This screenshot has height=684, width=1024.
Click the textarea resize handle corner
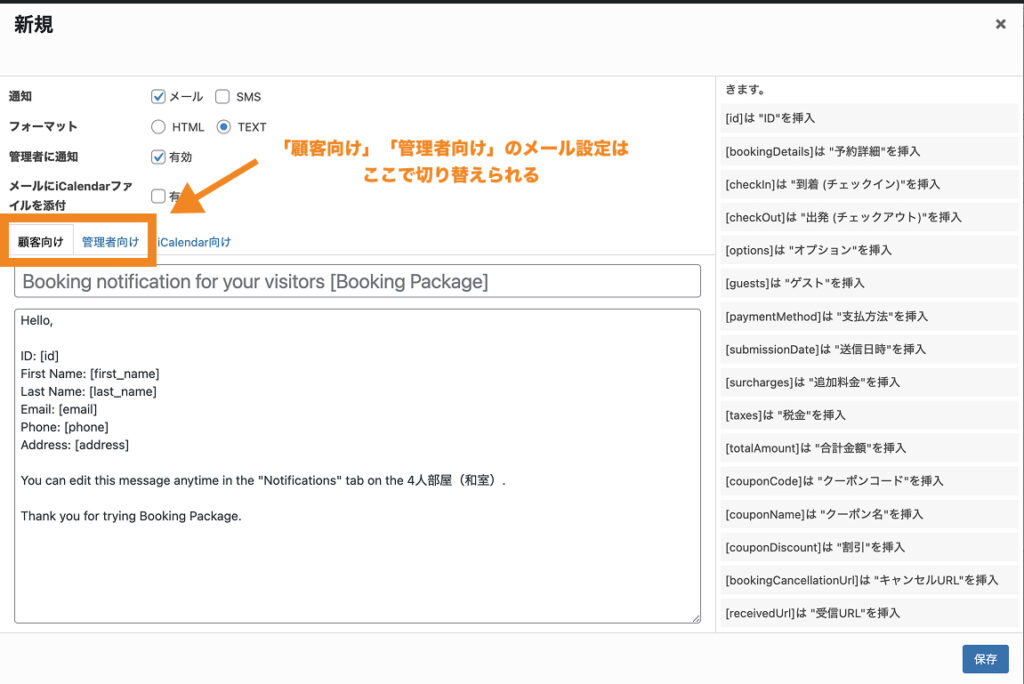pos(695,619)
